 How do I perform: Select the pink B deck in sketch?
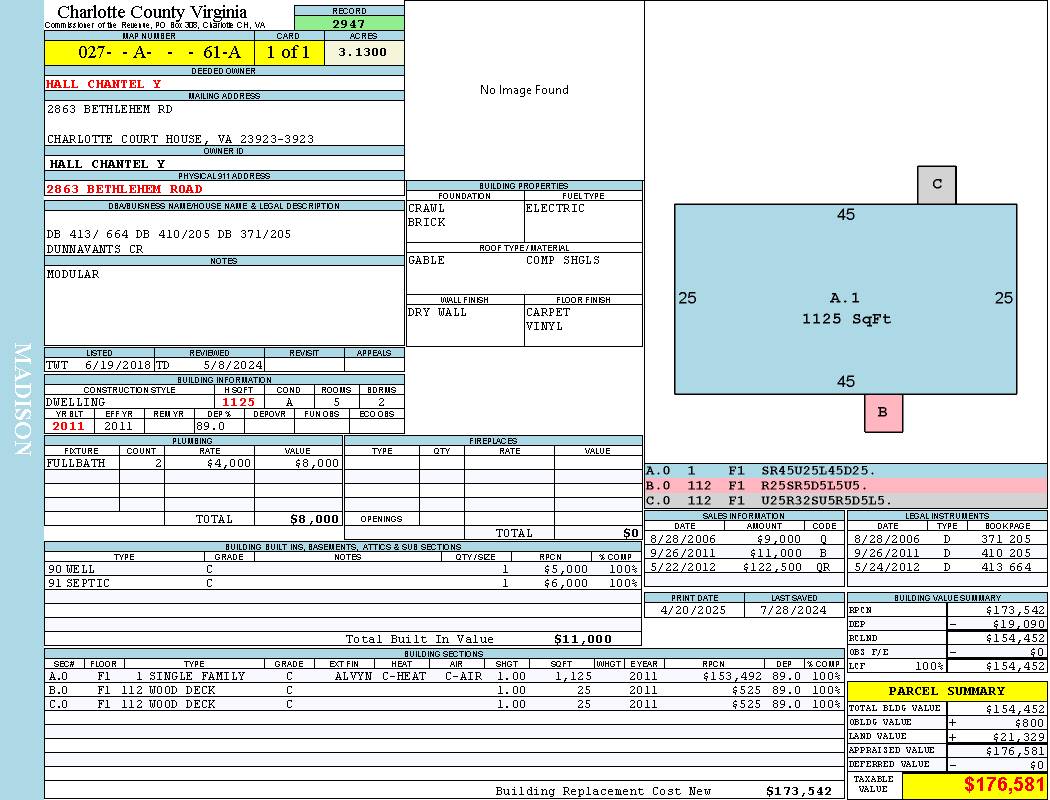click(x=882, y=412)
